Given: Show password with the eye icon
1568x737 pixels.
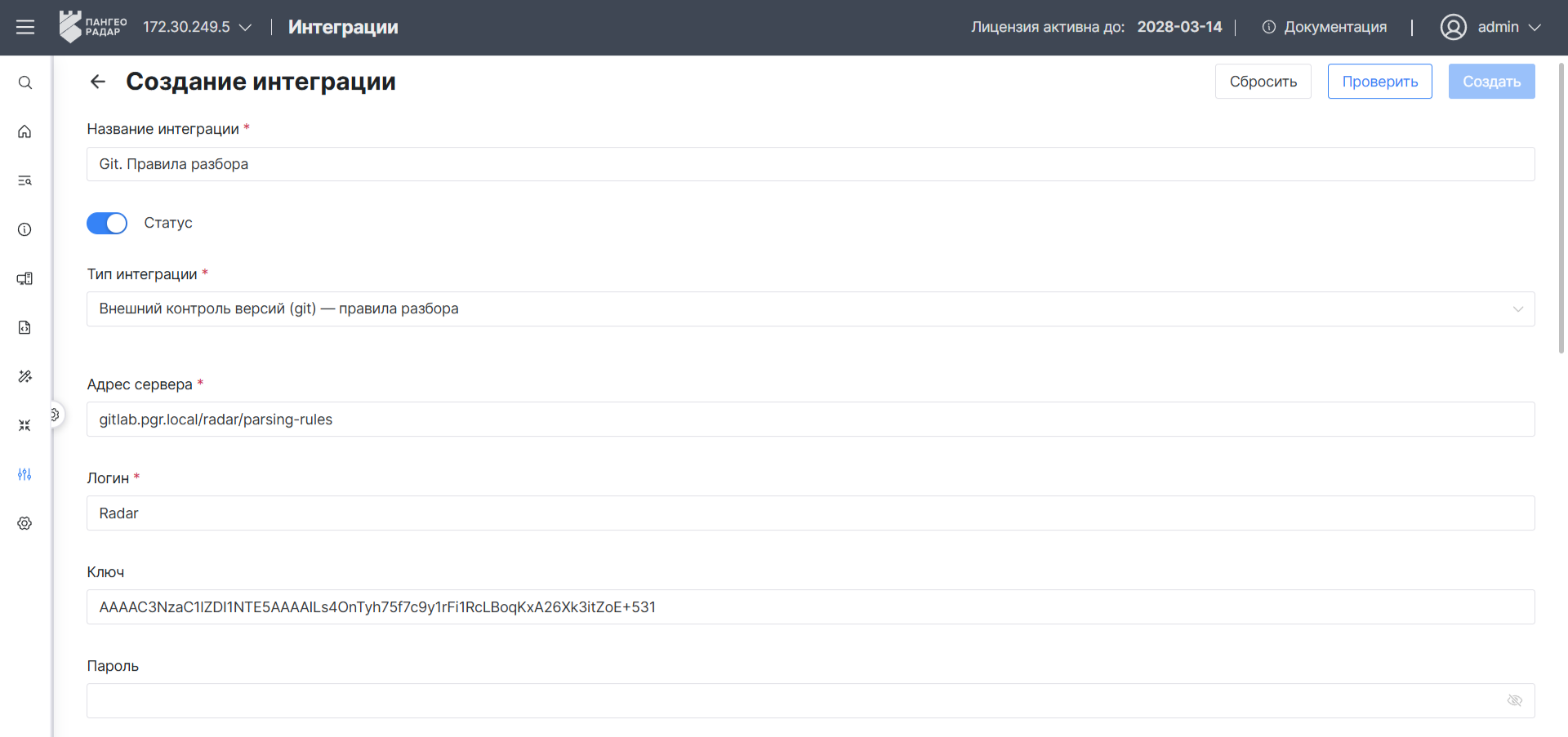Looking at the screenshot, I should click(1515, 700).
